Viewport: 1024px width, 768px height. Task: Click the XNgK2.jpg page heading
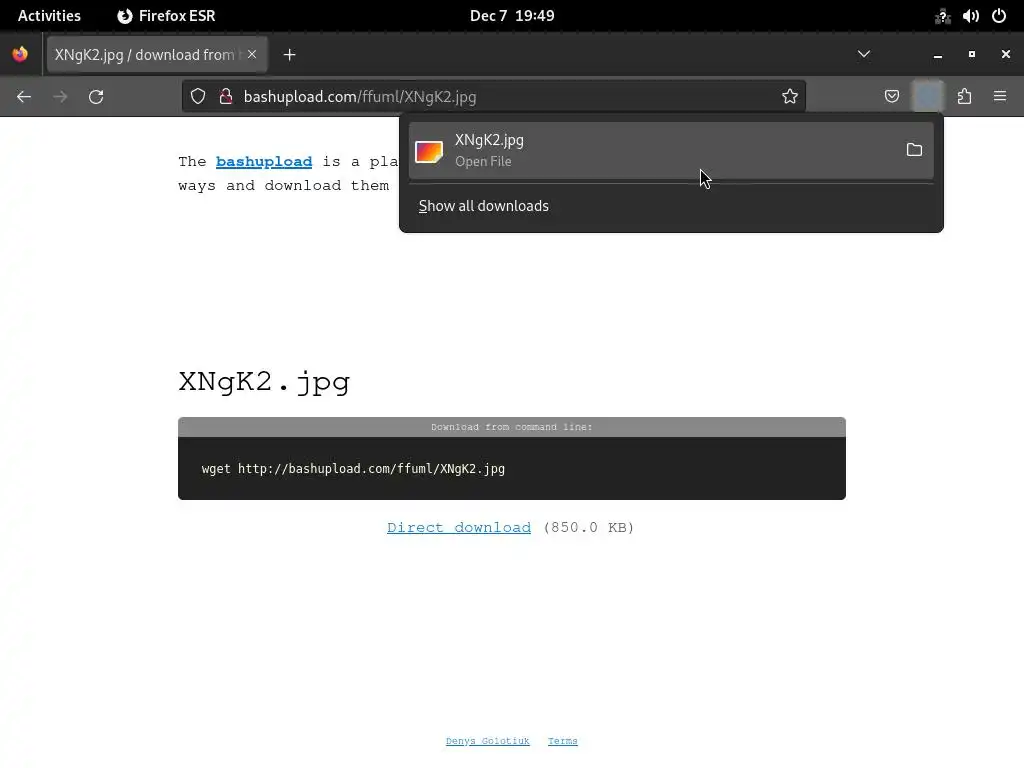point(264,382)
